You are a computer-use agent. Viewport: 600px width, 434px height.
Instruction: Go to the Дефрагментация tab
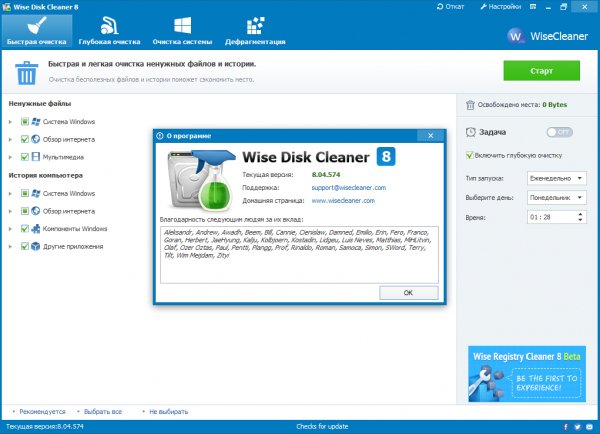click(x=255, y=31)
